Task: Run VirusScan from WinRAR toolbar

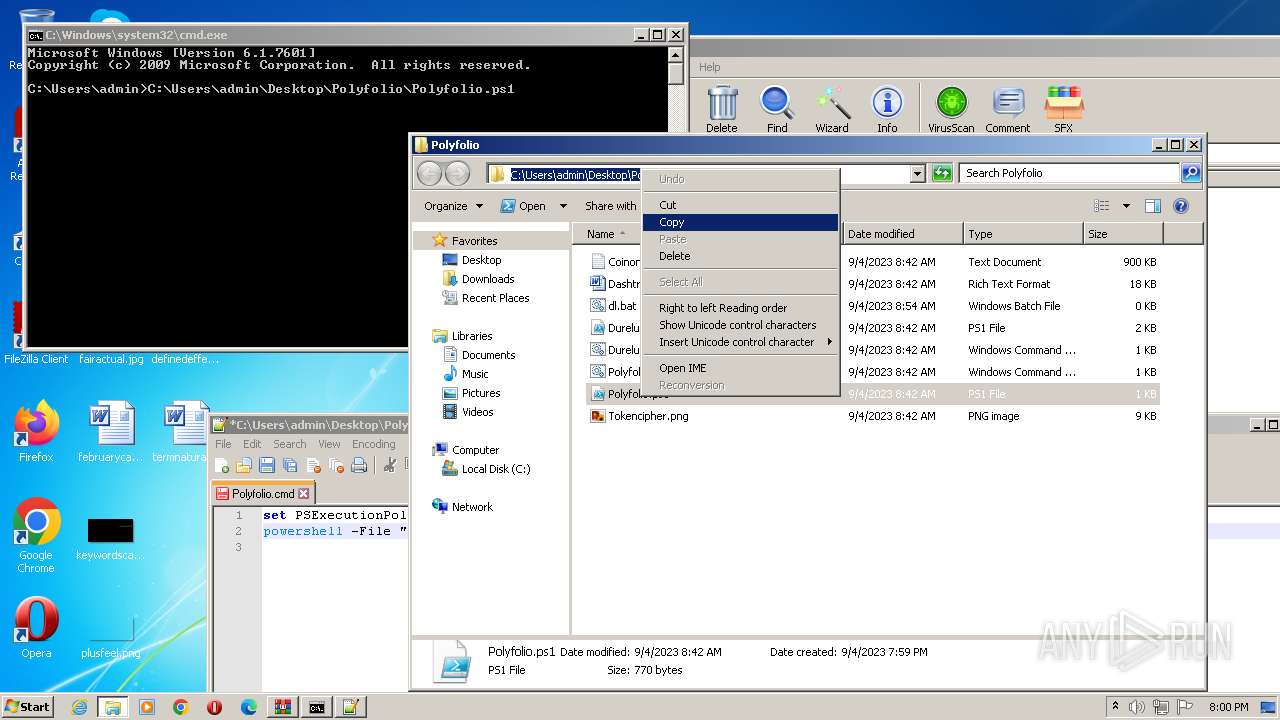Action: (951, 109)
